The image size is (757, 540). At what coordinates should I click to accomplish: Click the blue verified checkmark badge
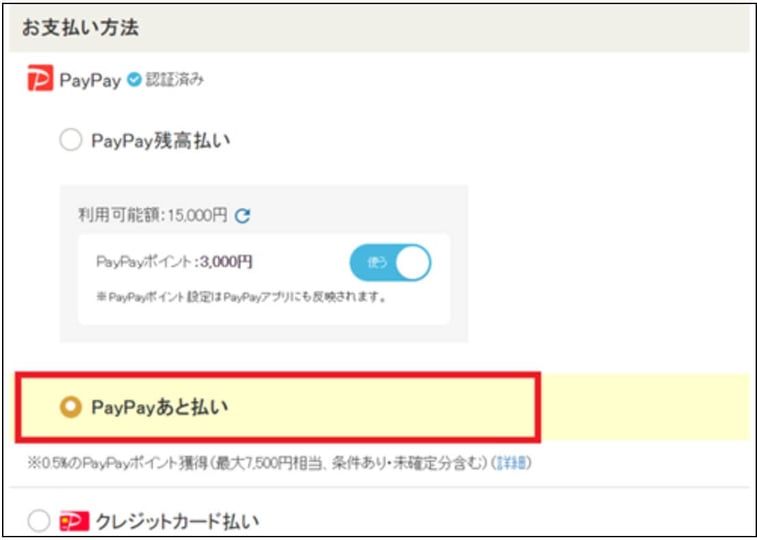tap(133, 80)
